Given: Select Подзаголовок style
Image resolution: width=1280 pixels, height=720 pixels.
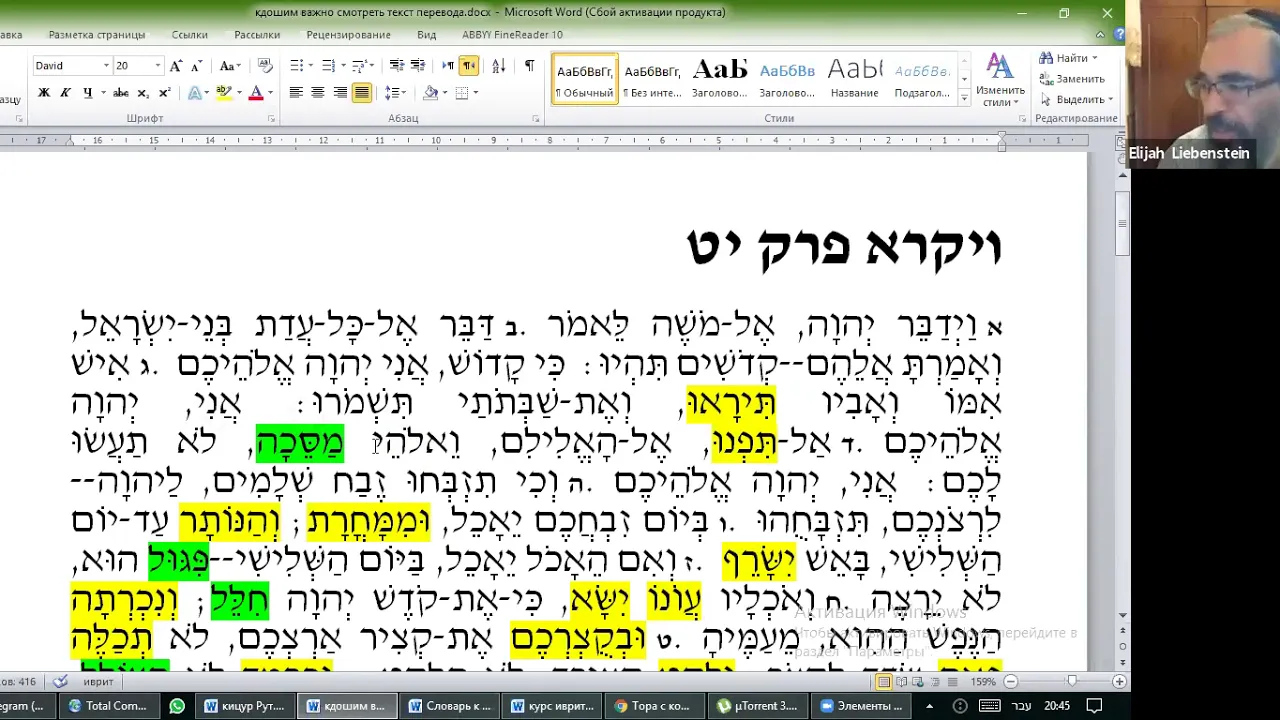Looking at the screenshot, I should pos(922,78).
